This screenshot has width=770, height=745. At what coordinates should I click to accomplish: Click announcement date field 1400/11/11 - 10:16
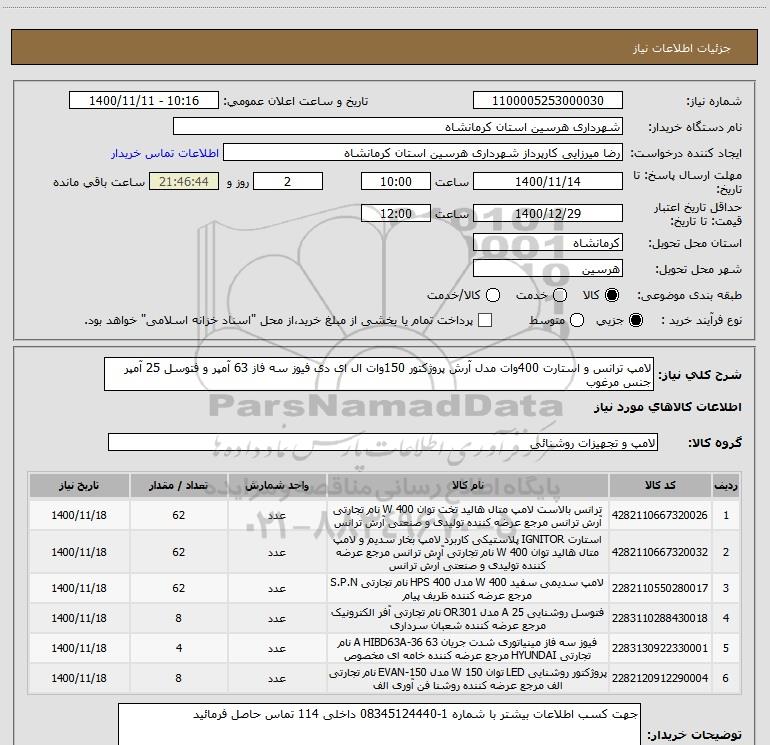(x=144, y=101)
